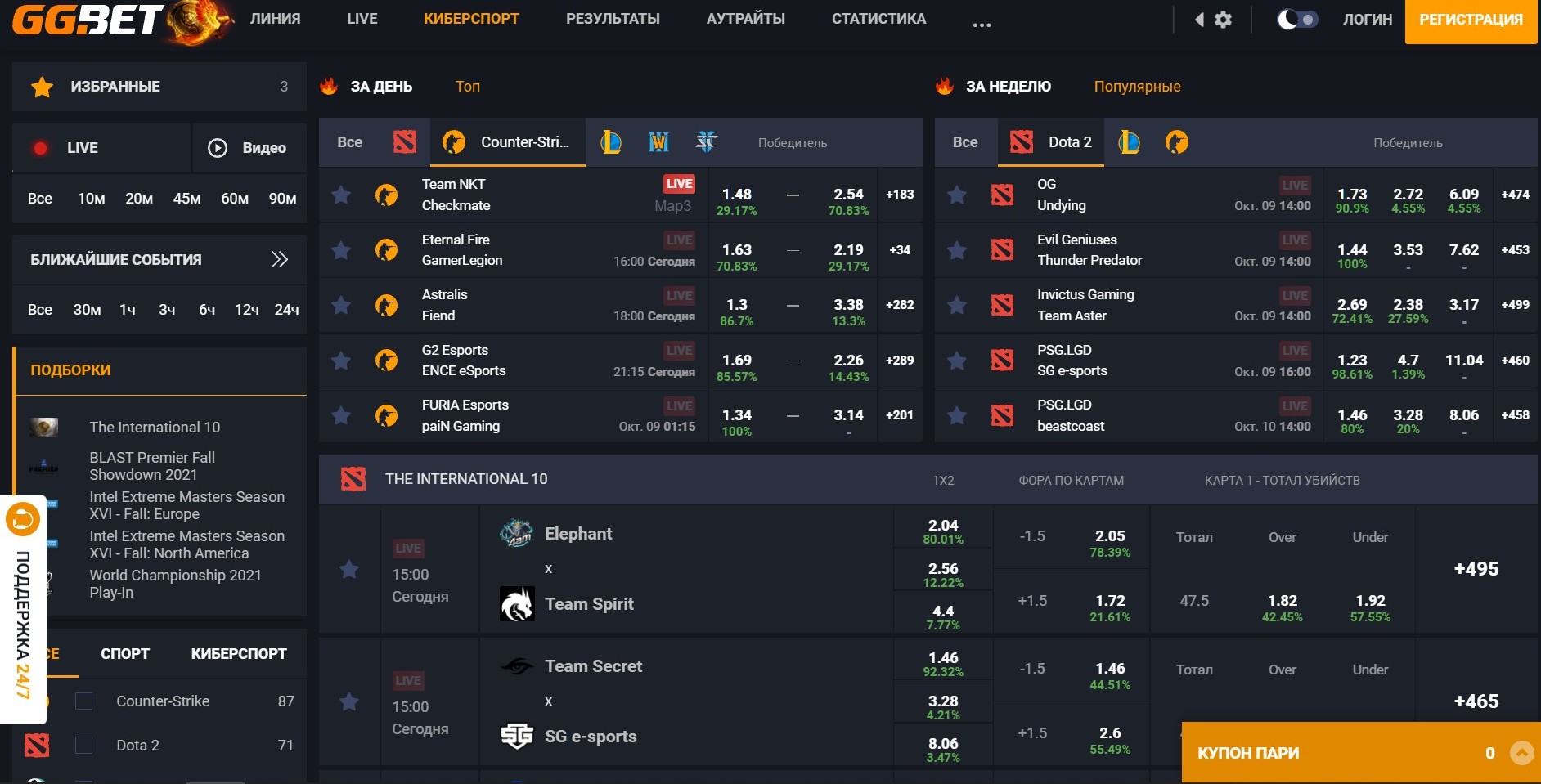Open The International 10 collection
1541x784 pixels.
(155, 428)
